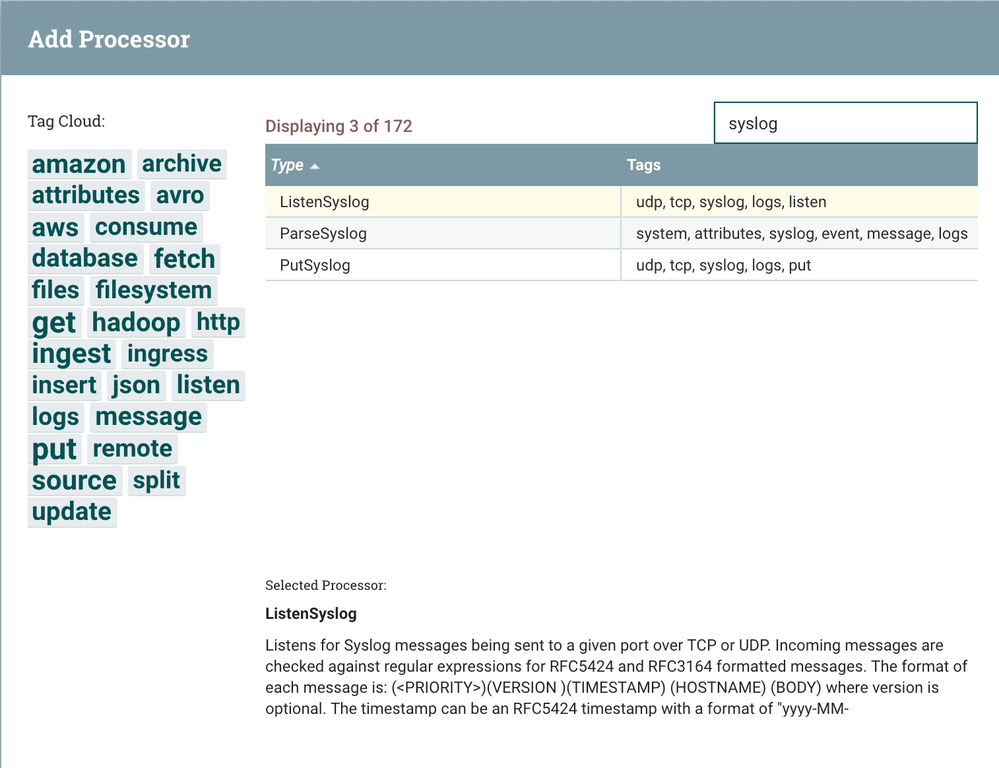Filter by the split tag

click(x=156, y=481)
